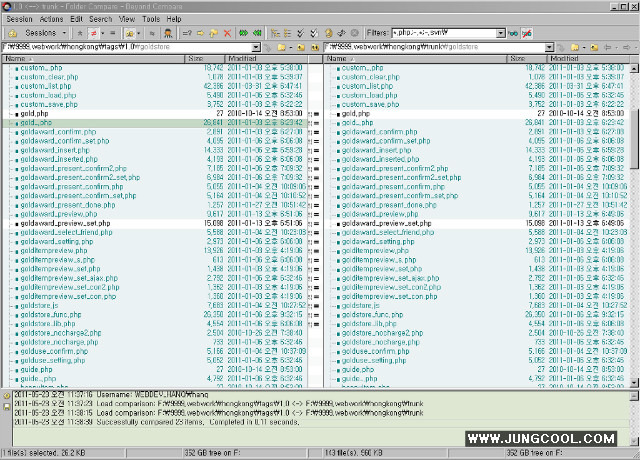Toggle the Suppress Filters crossed glasses icon
The height and width of the screenshot is (460, 640).
pyautogui.click(x=527, y=33)
